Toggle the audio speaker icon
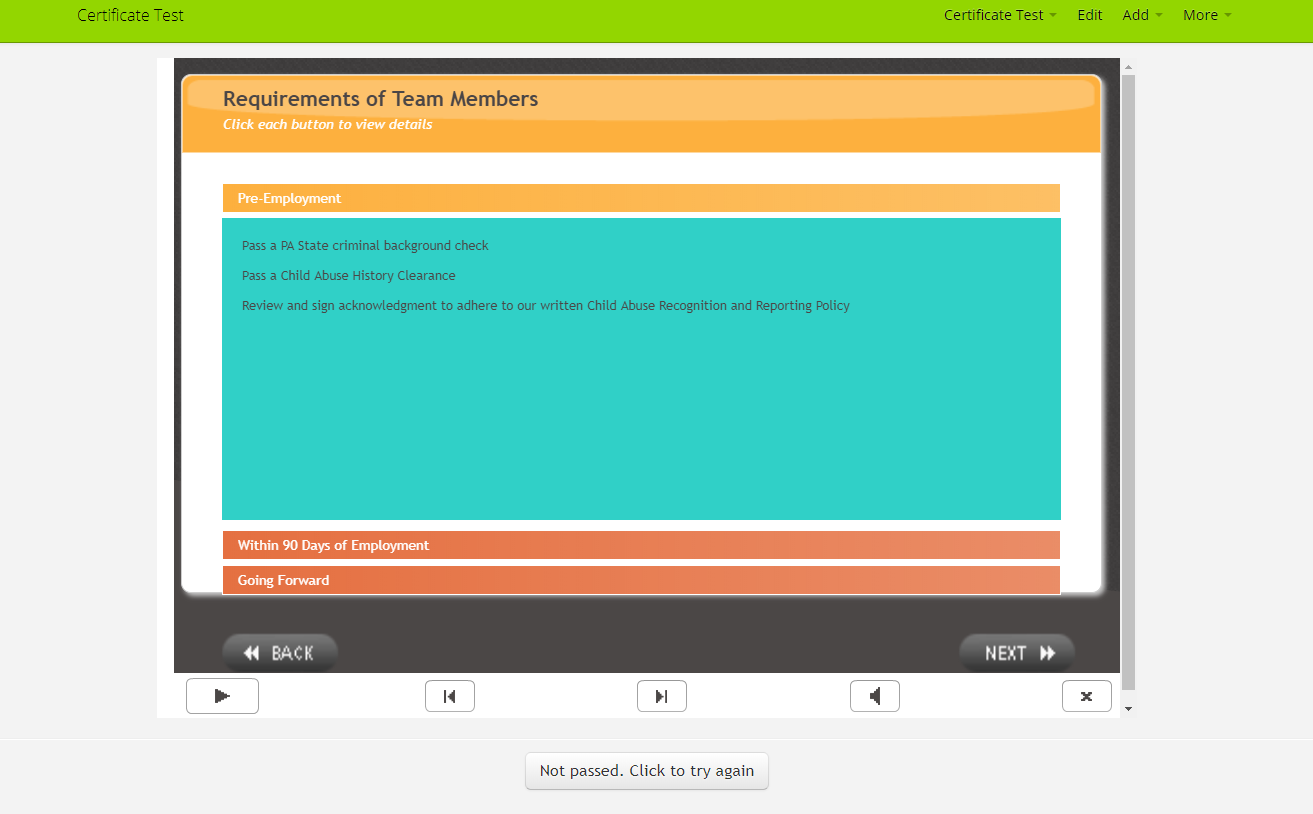1313x814 pixels. tap(874, 696)
